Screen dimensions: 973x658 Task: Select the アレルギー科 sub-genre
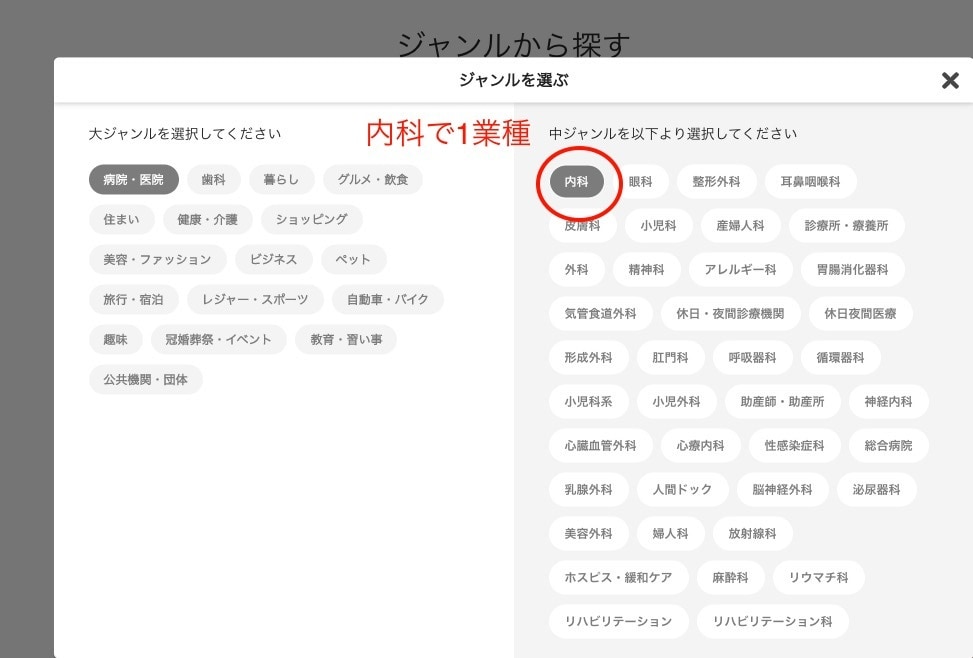(741, 269)
